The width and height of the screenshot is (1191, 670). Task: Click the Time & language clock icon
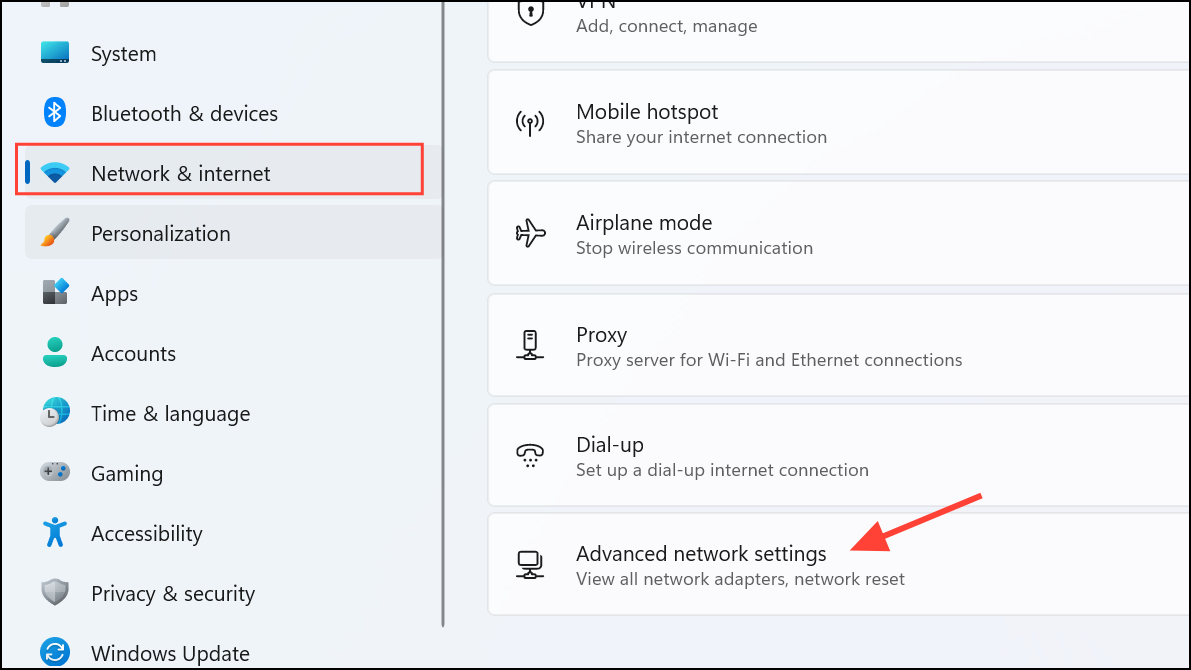[x=54, y=413]
